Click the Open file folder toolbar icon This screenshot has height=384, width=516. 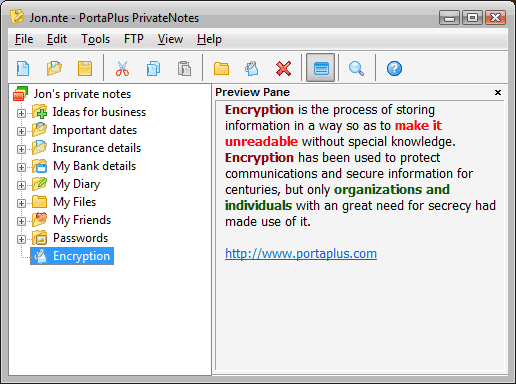click(x=54, y=68)
